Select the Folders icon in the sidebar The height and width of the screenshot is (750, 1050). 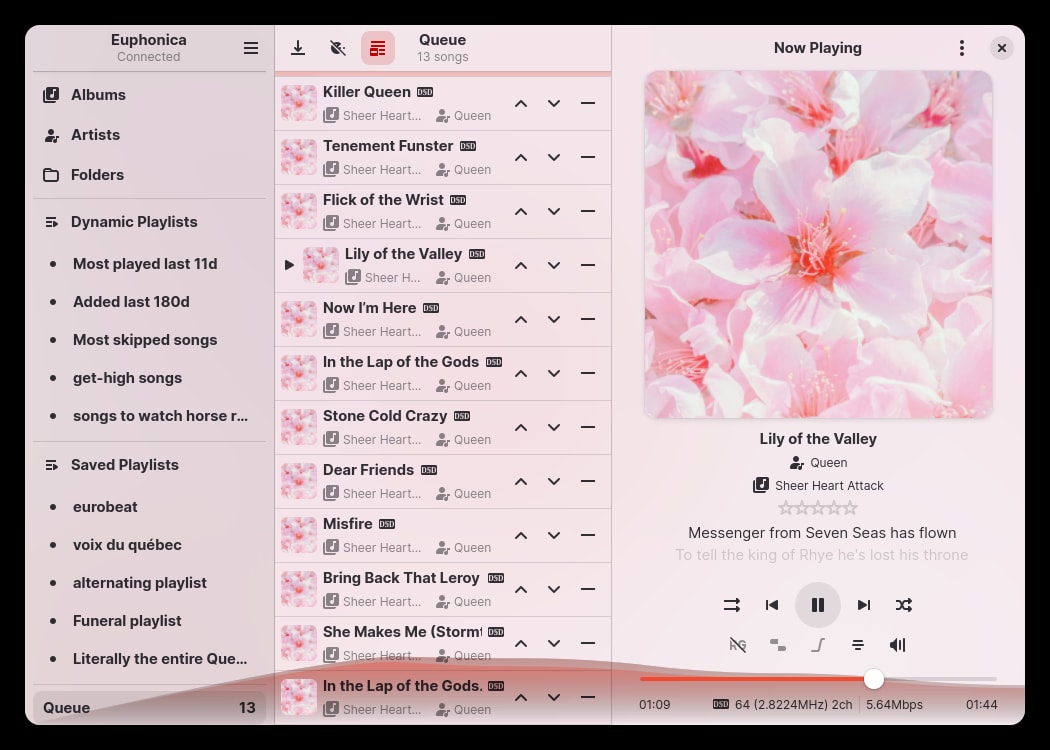[x=52, y=174]
